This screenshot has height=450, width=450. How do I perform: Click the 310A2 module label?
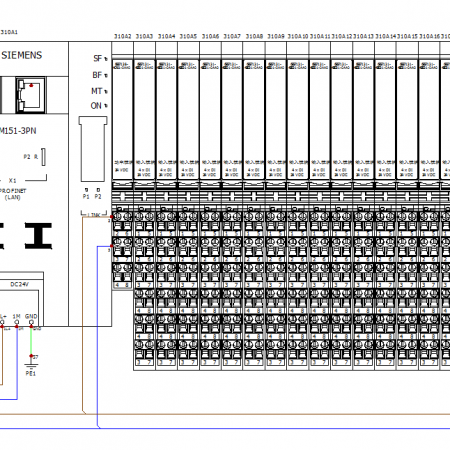pos(123,36)
